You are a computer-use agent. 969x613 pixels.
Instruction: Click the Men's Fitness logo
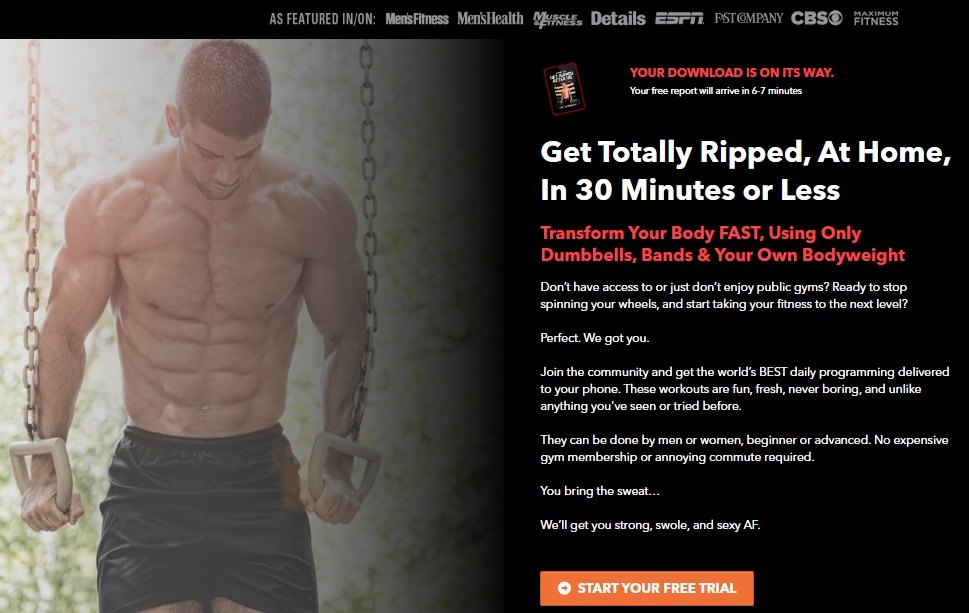417,19
